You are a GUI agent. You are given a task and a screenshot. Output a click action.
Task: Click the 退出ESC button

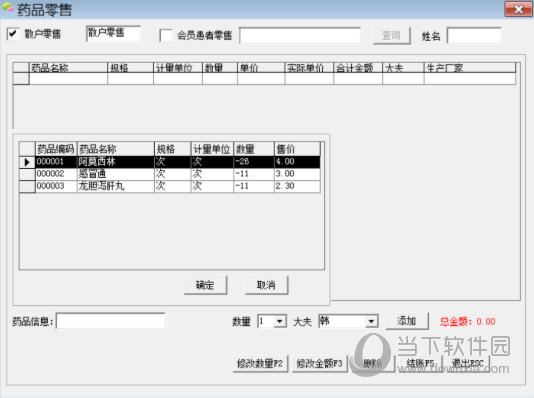pyautogui.click(x=468, y=364)
